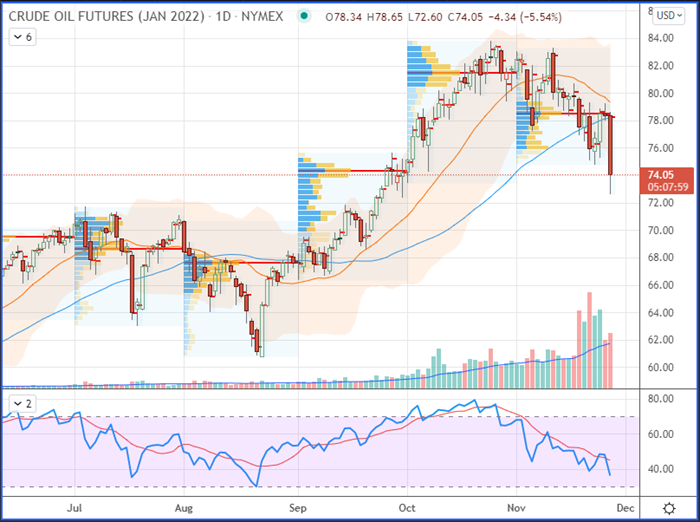Click the 1D interval text in the chart title

pyautogui.click(x=224, y=17)
